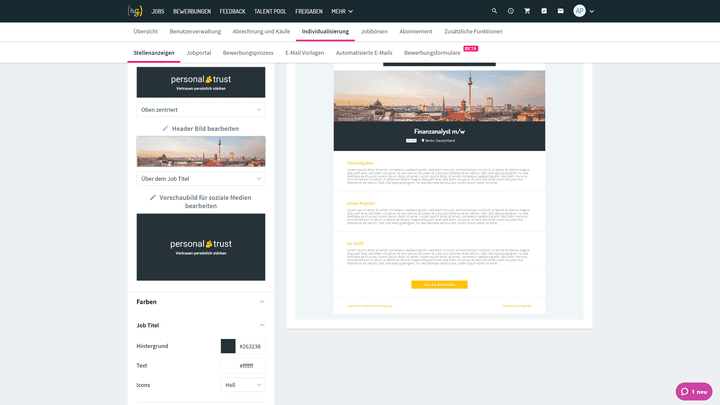
Task: Switch to the Jobbörsen tab
Action: coord(374,32)
